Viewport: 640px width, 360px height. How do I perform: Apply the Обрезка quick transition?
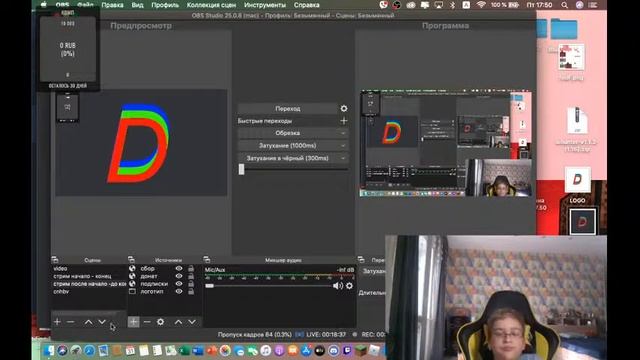pos(287,133)
